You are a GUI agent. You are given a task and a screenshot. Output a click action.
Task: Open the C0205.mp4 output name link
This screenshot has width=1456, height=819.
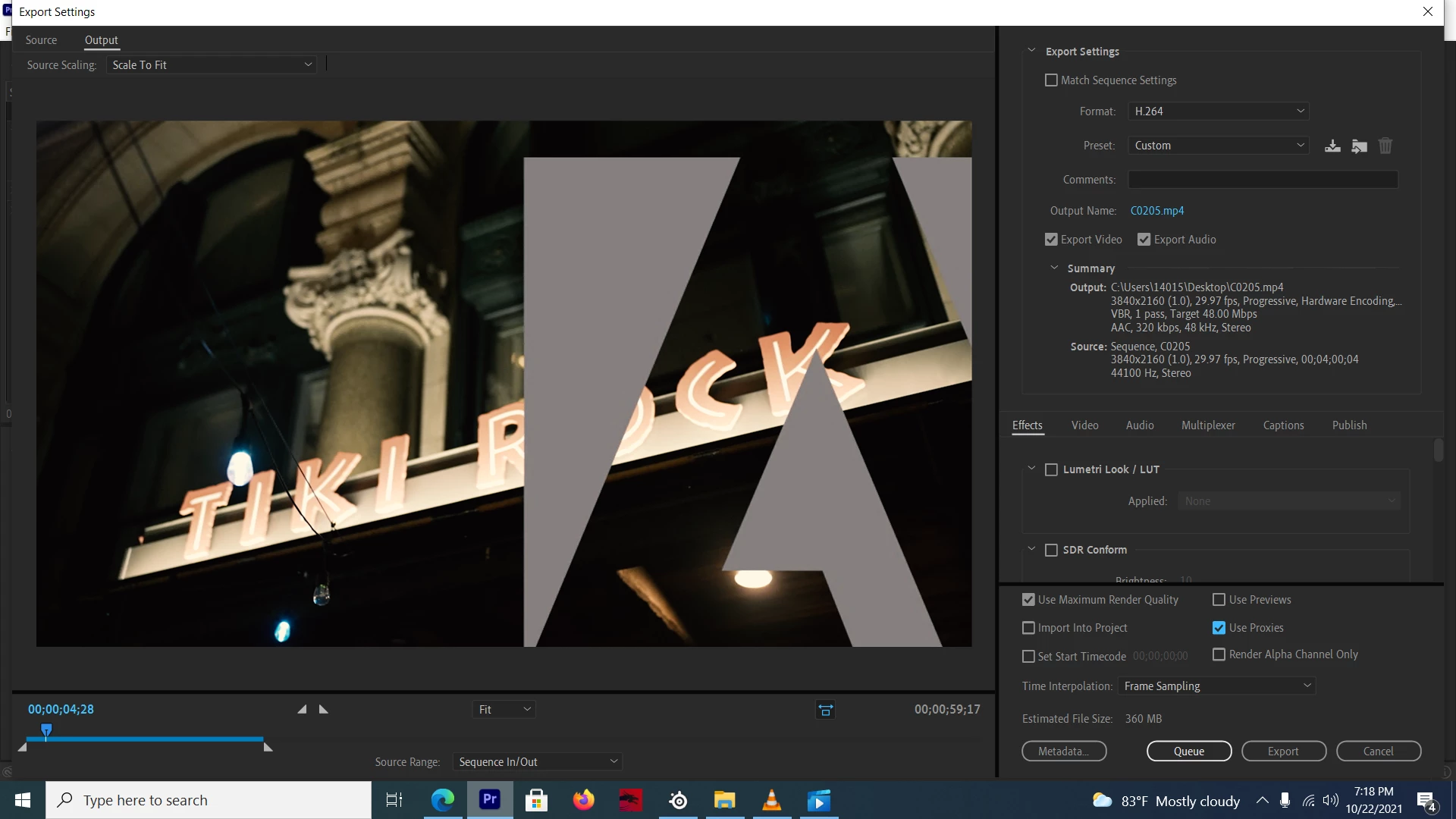click(1156, 211)
